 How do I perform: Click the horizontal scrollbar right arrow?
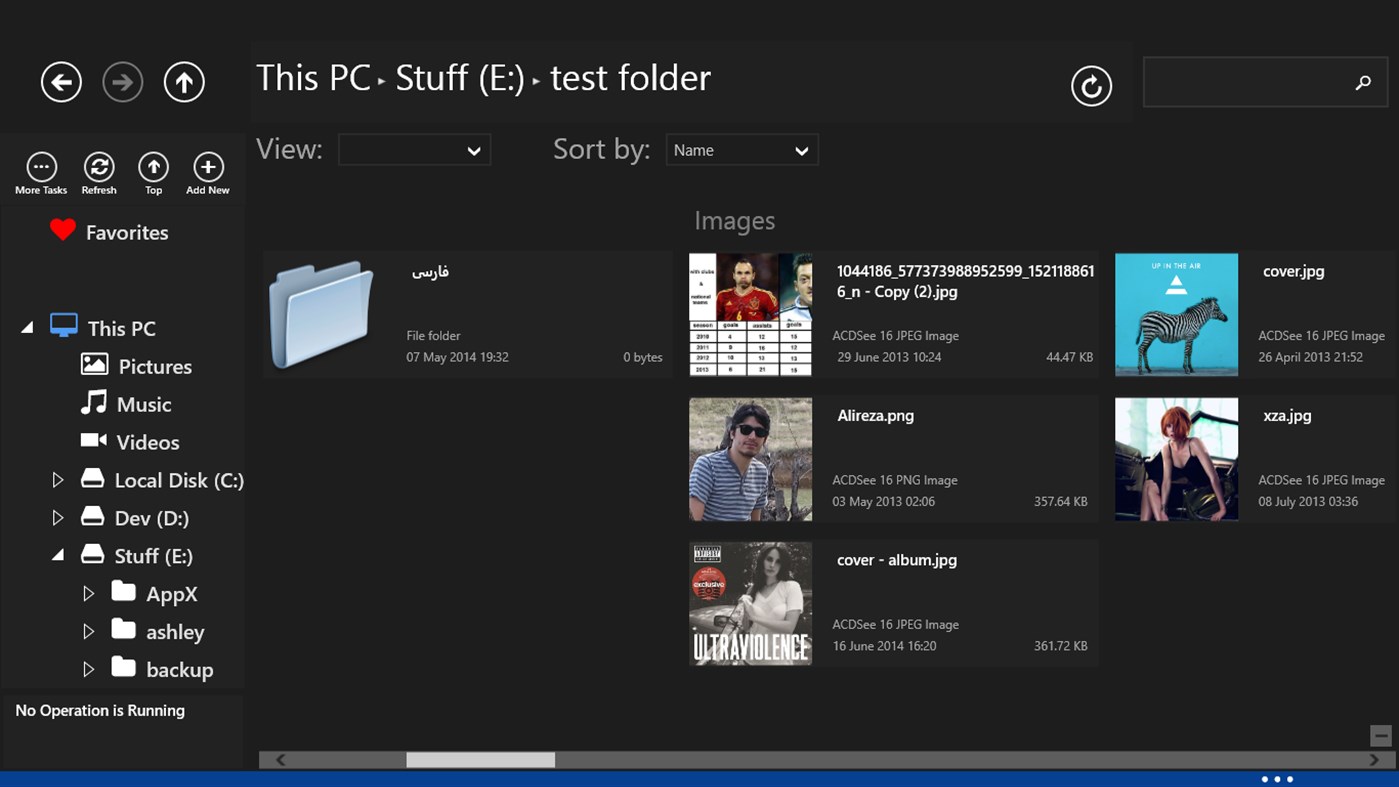pyautogui.click(x=1374, y=760)
